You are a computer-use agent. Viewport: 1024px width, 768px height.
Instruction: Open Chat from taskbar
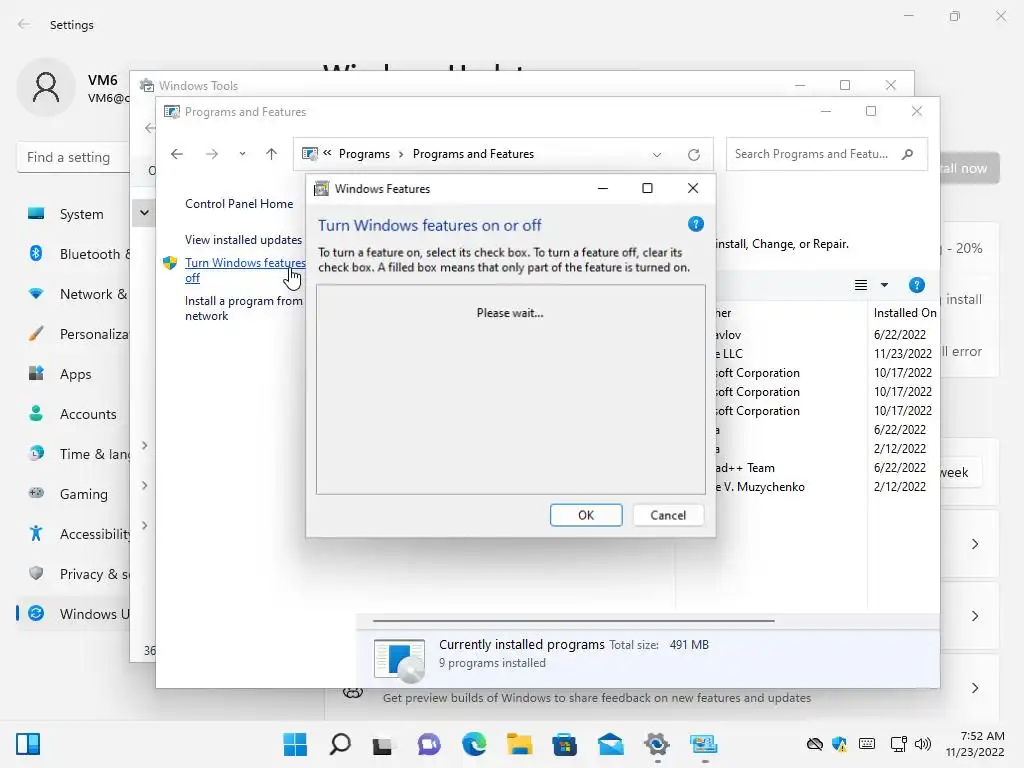click(429, 744)
